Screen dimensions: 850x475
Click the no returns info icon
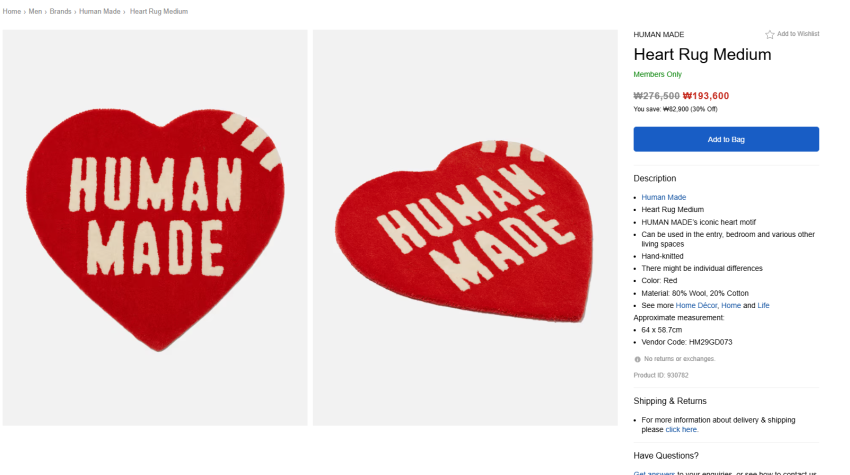637,358
